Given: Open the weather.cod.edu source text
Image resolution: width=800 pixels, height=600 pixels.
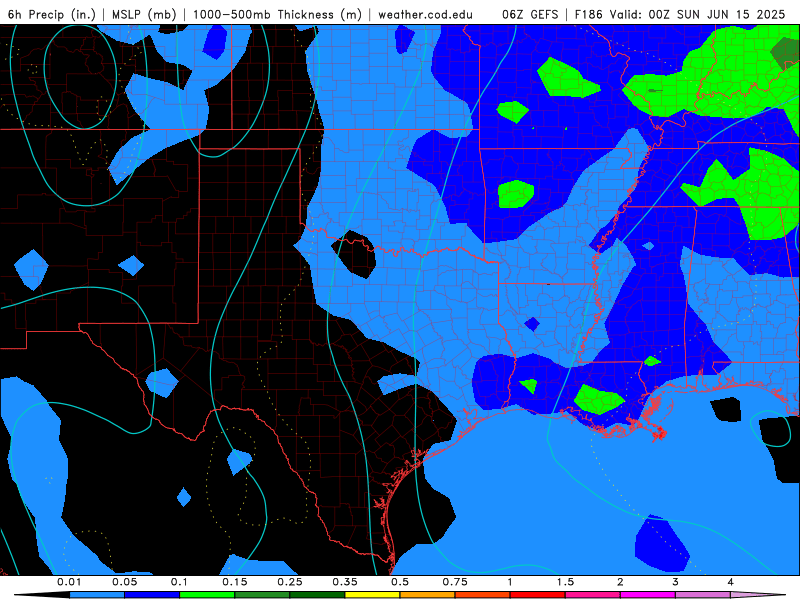Looking at the screenshot, I should point(425,14).
